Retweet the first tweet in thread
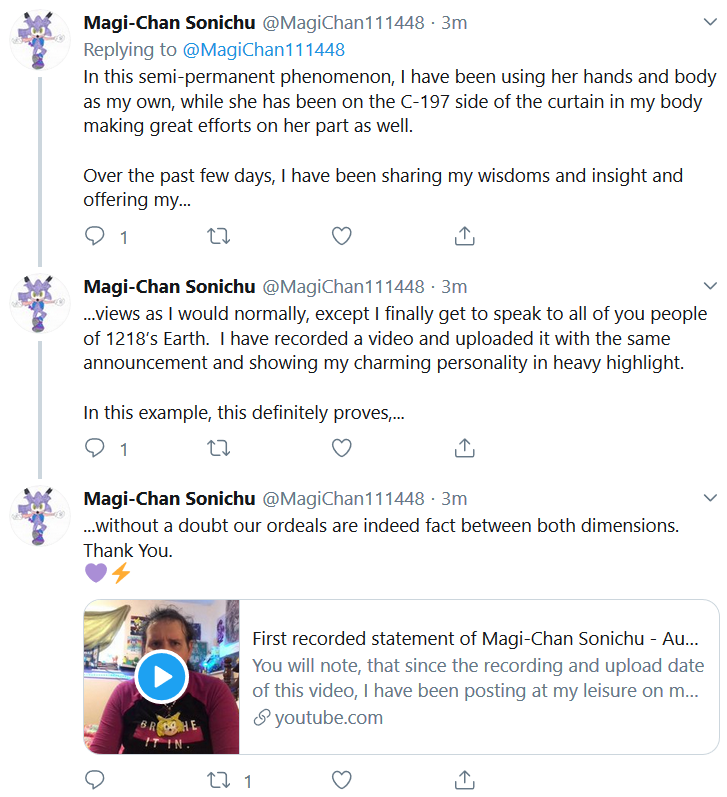This screenshot has width=727, height=797. pos(219,236)
